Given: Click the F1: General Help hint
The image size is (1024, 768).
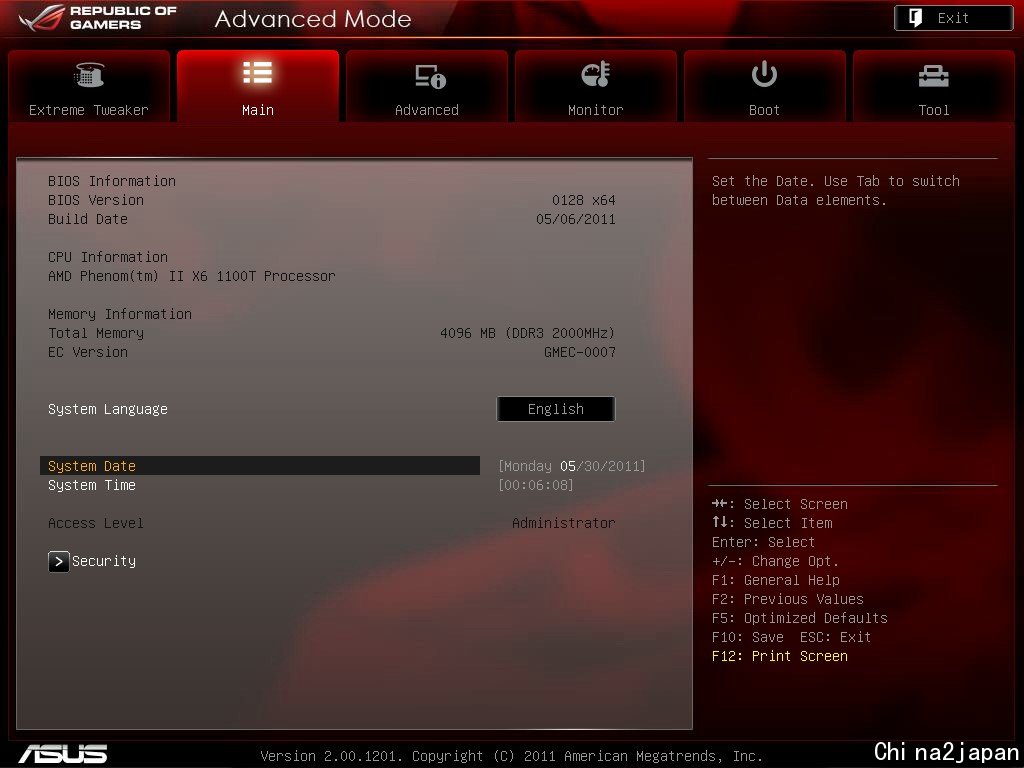Looking at the screenshot, I should 776,580.
